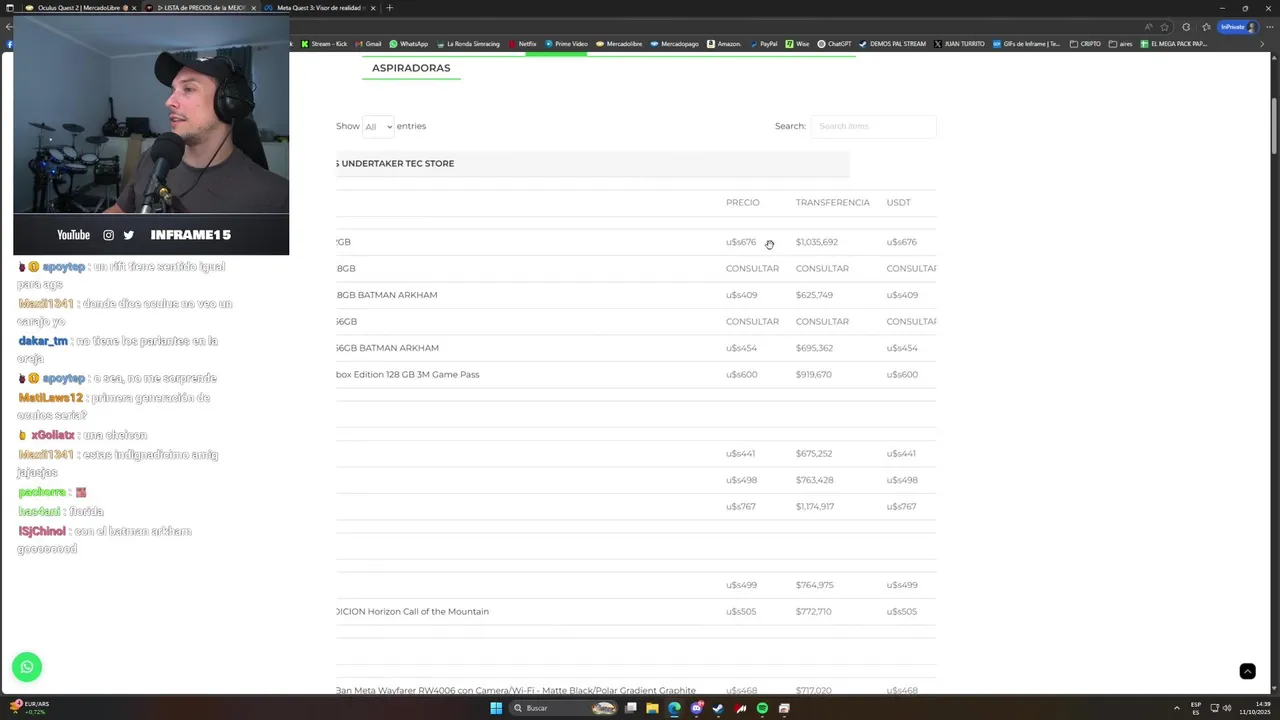Open the Wise bookmark
Screen dimensions: 1280x720
tap(797, 44)
